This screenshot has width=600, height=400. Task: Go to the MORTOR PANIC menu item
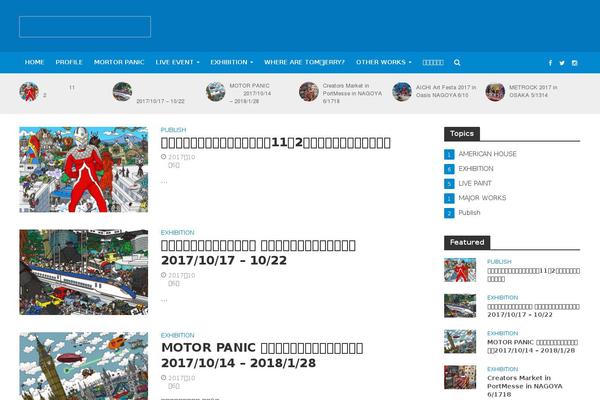point(119,62)
